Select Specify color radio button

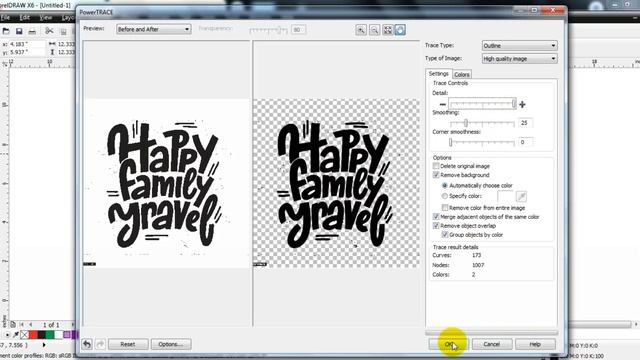click(445, 196)
